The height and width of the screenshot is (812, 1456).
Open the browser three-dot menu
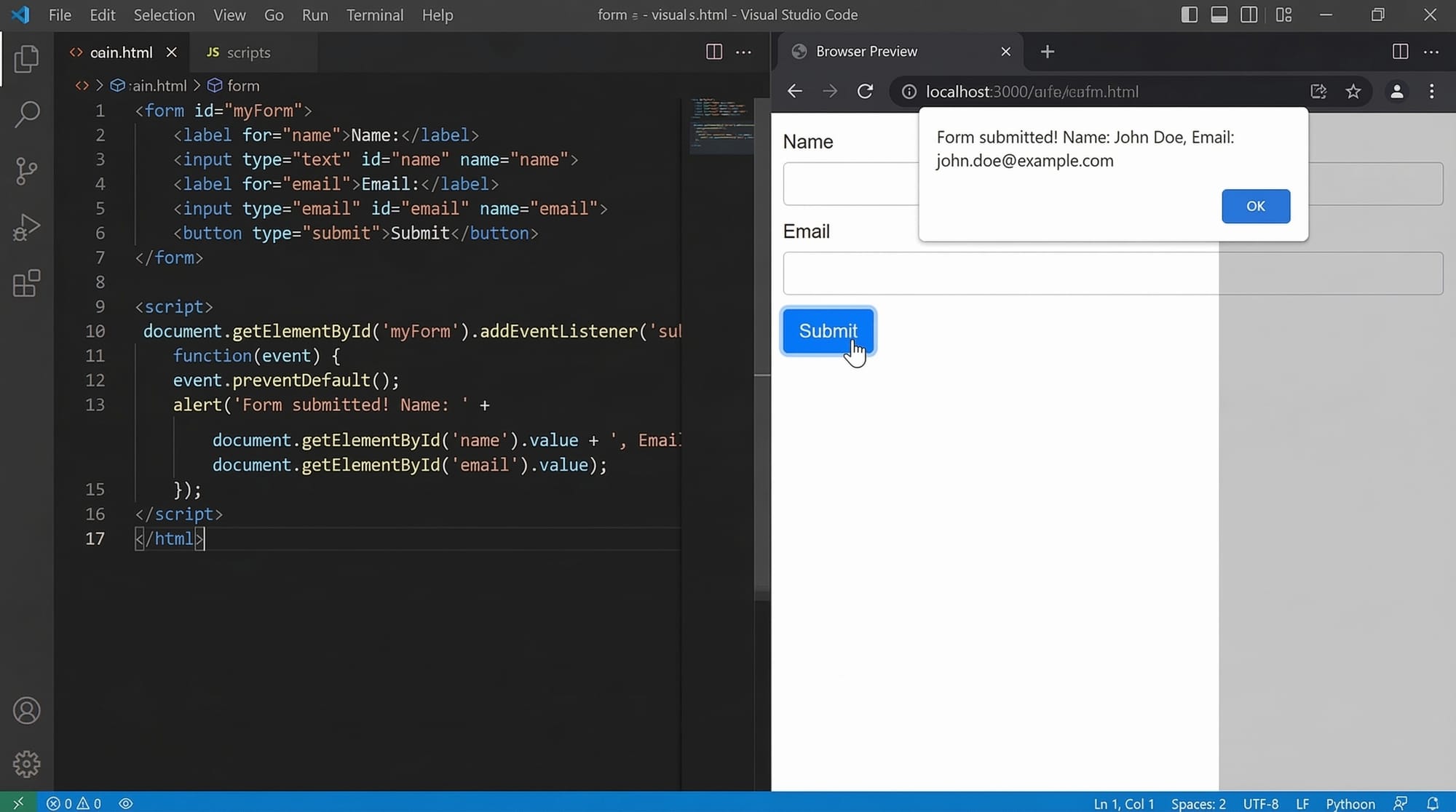pyautogui.click(x=1431, y=92)
